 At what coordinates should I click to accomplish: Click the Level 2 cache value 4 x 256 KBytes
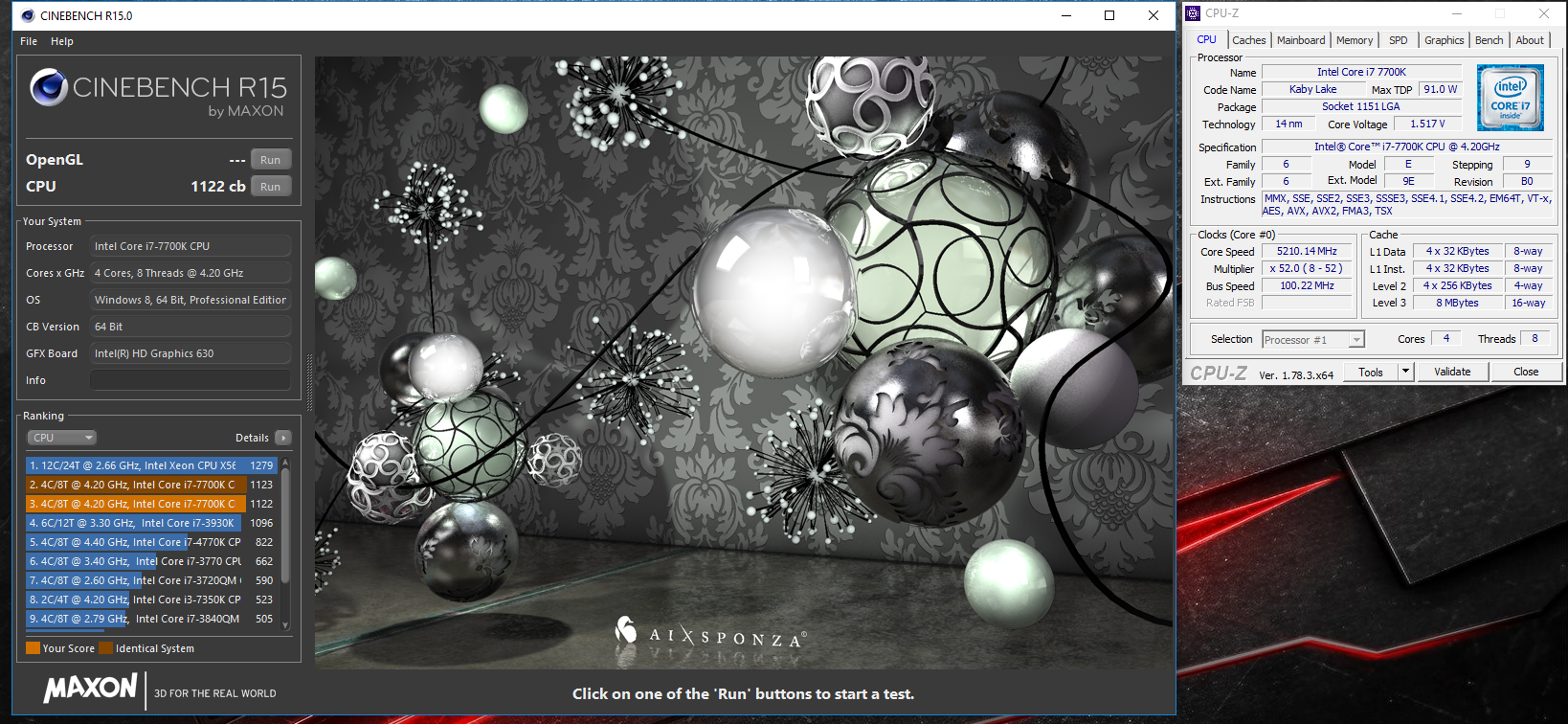pos(1457,286)
